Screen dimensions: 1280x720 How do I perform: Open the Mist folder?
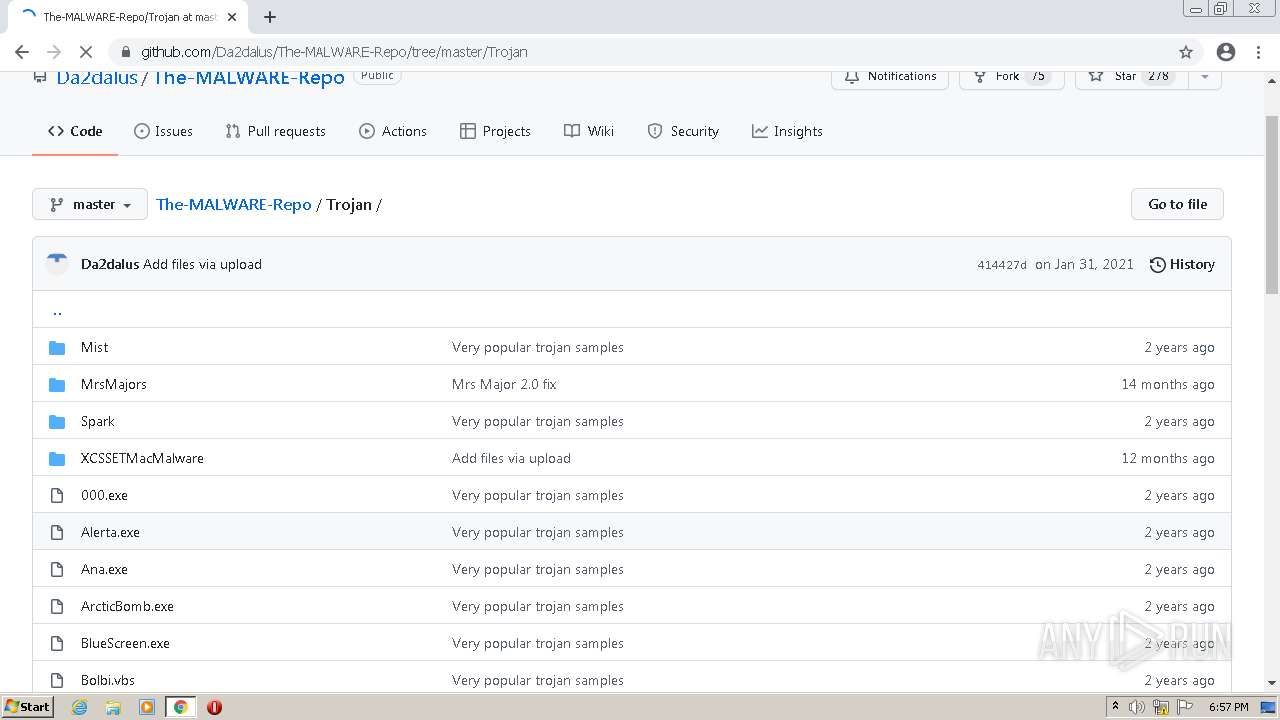[94, 348]
